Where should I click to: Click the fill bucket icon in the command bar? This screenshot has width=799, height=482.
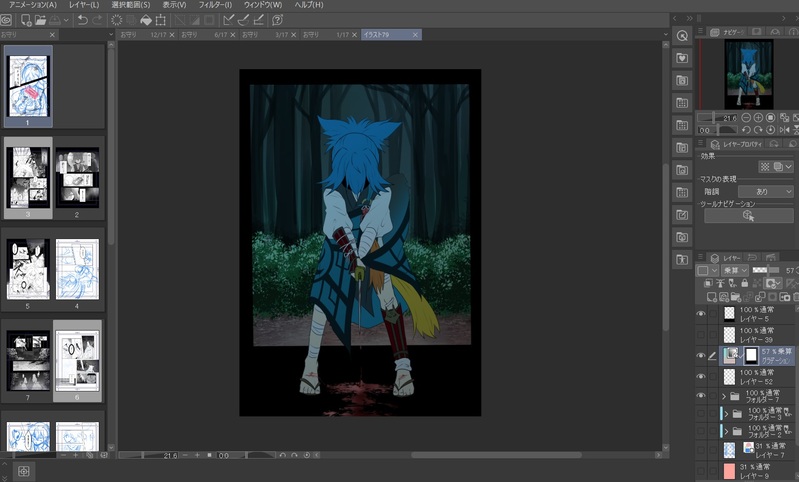click(146, 20)
